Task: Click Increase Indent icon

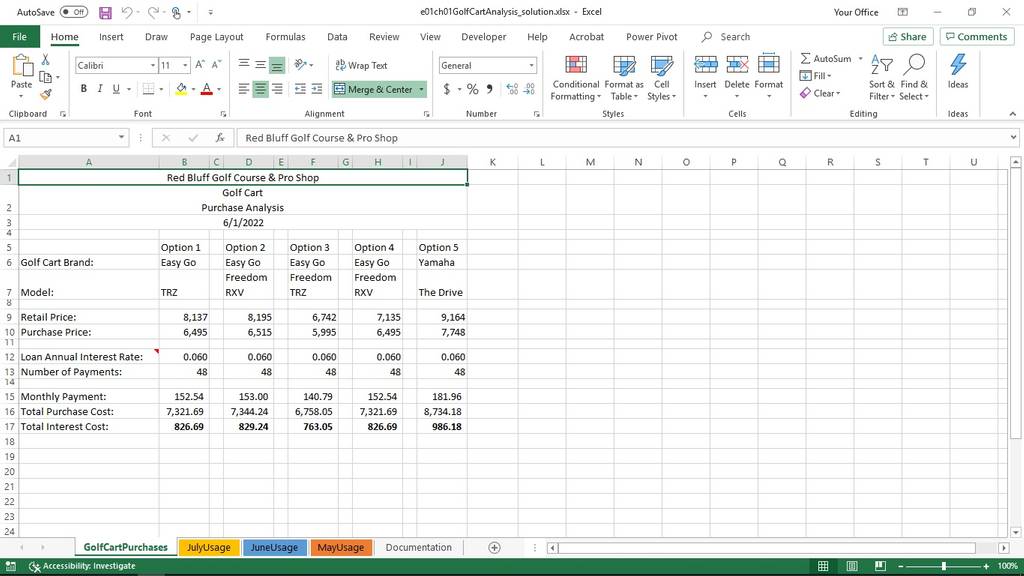Action: [317, 89]
